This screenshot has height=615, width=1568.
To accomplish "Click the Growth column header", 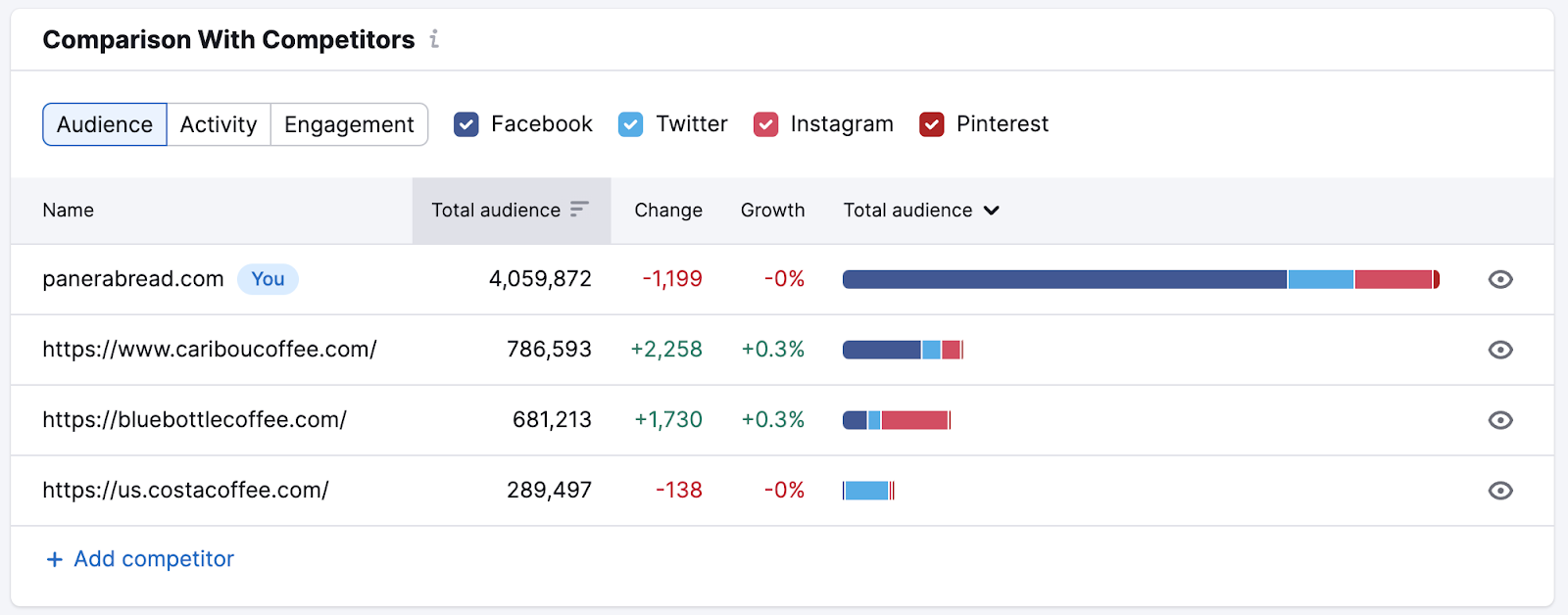I will (x=772, y=211).
